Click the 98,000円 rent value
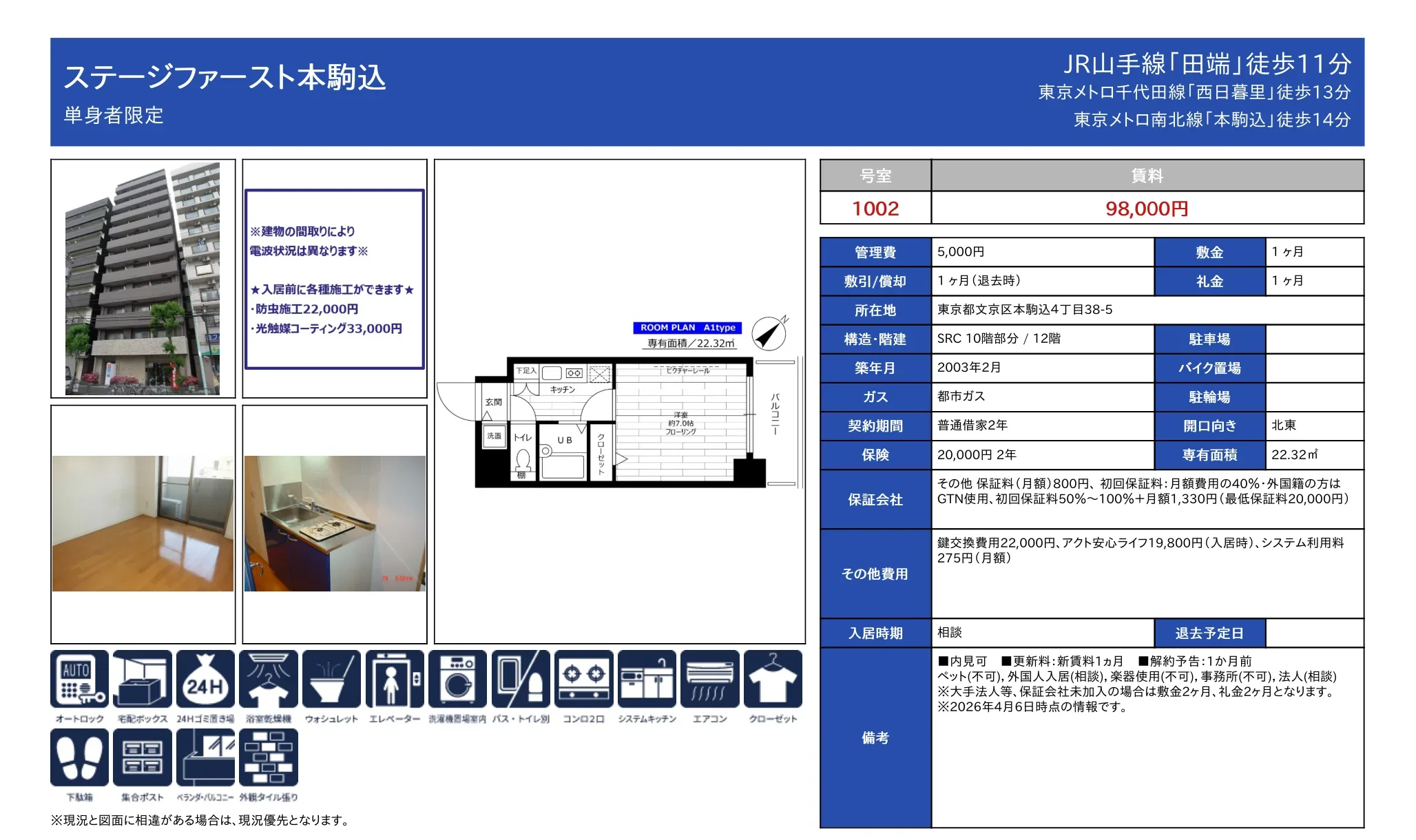The image size is (1416, 840). [x=1147, y=208]
